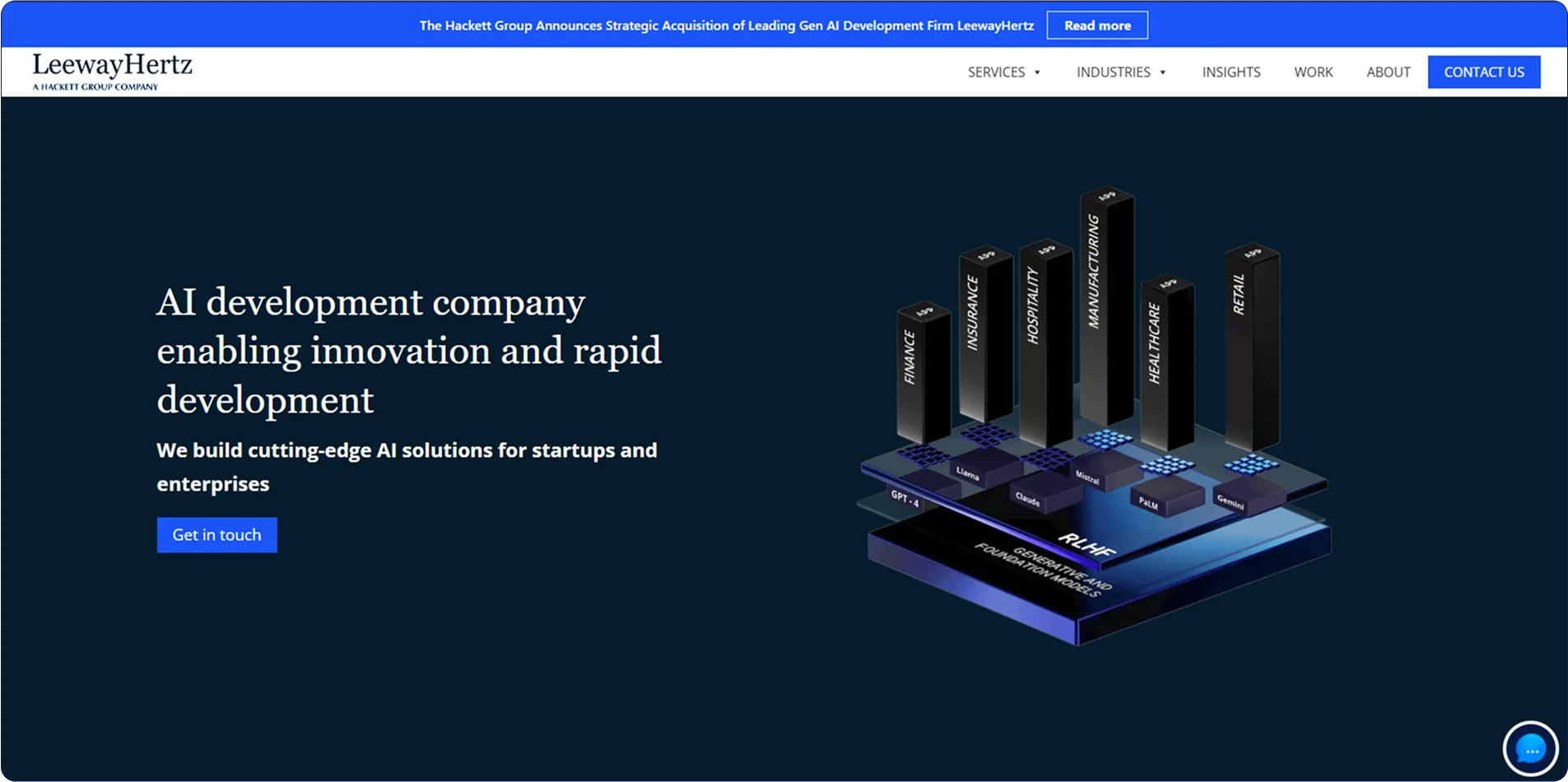Open the Industries menu
Viewport: 1568px width, 782px height.
pyautogui.click(x=1113, y=72)
